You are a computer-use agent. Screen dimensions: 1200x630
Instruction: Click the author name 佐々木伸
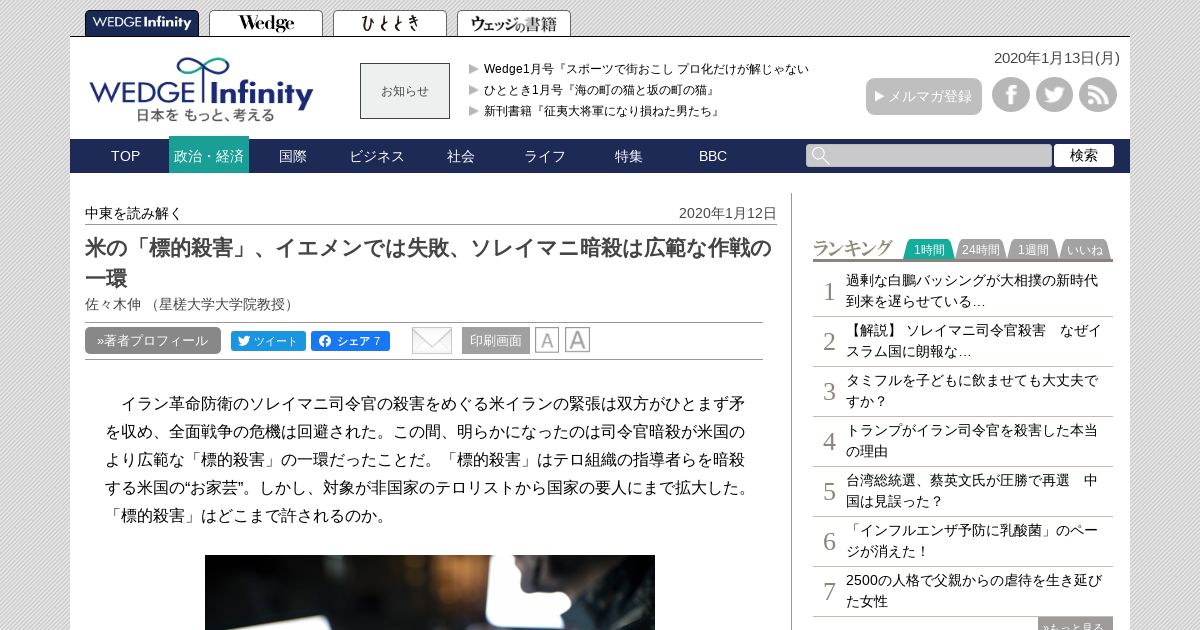click(x=113, y=304)
